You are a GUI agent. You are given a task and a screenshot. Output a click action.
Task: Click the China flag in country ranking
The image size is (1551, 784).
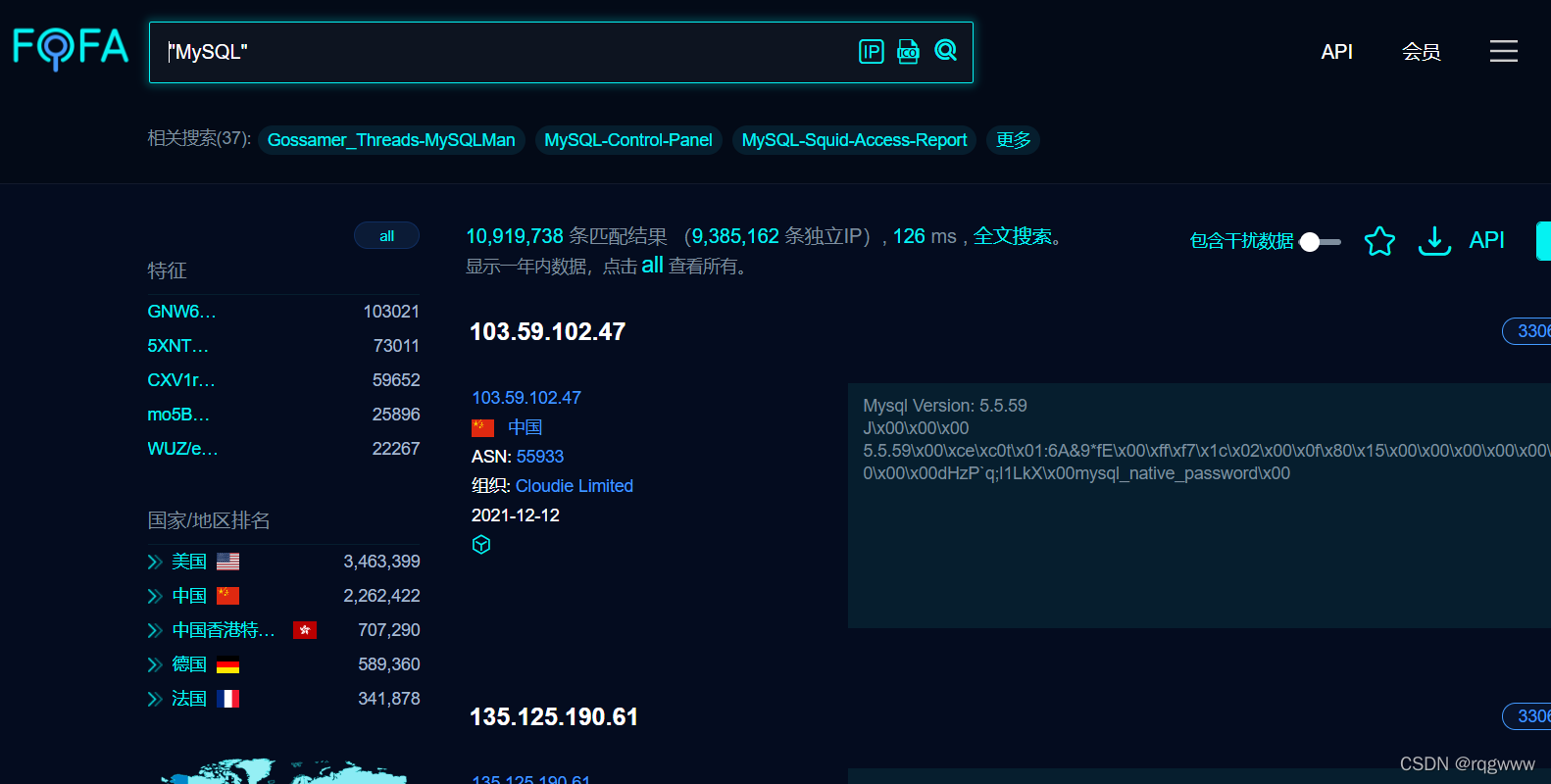click(x=227, y=596)
